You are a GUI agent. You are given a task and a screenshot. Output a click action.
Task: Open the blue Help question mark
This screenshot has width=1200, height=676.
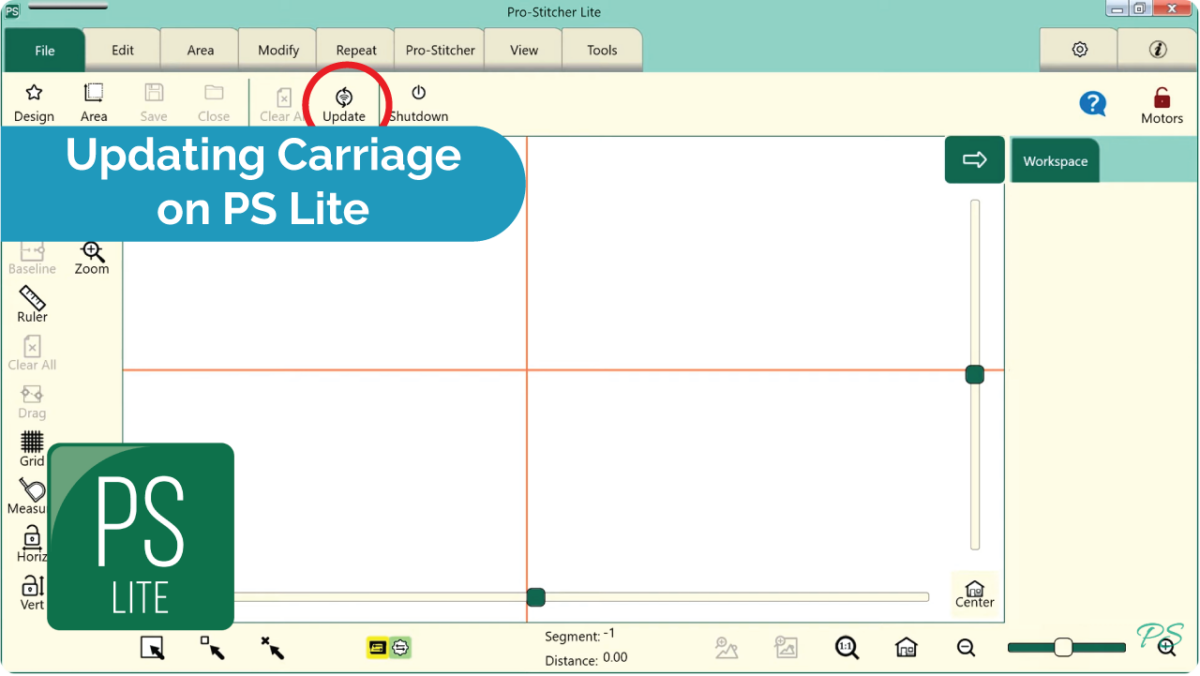[x=1093, y=103]
